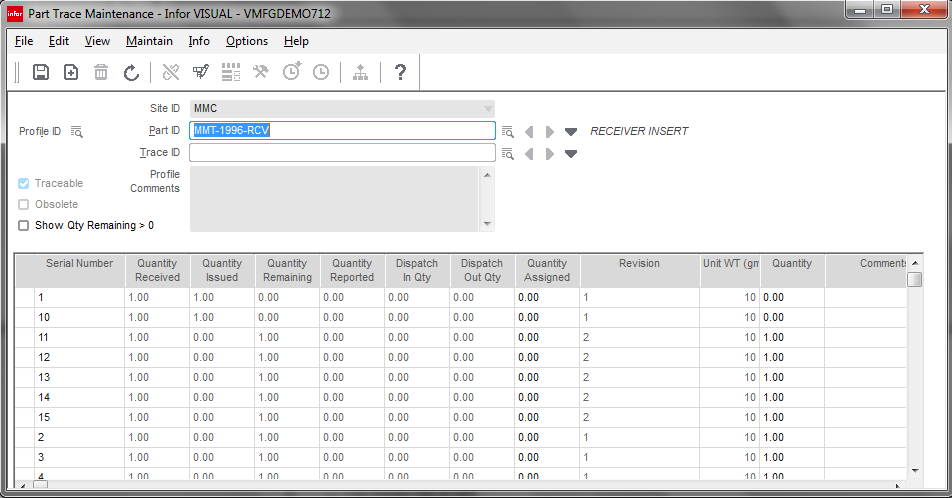Click Revision cell in serial 15 row

click(639, 418)
